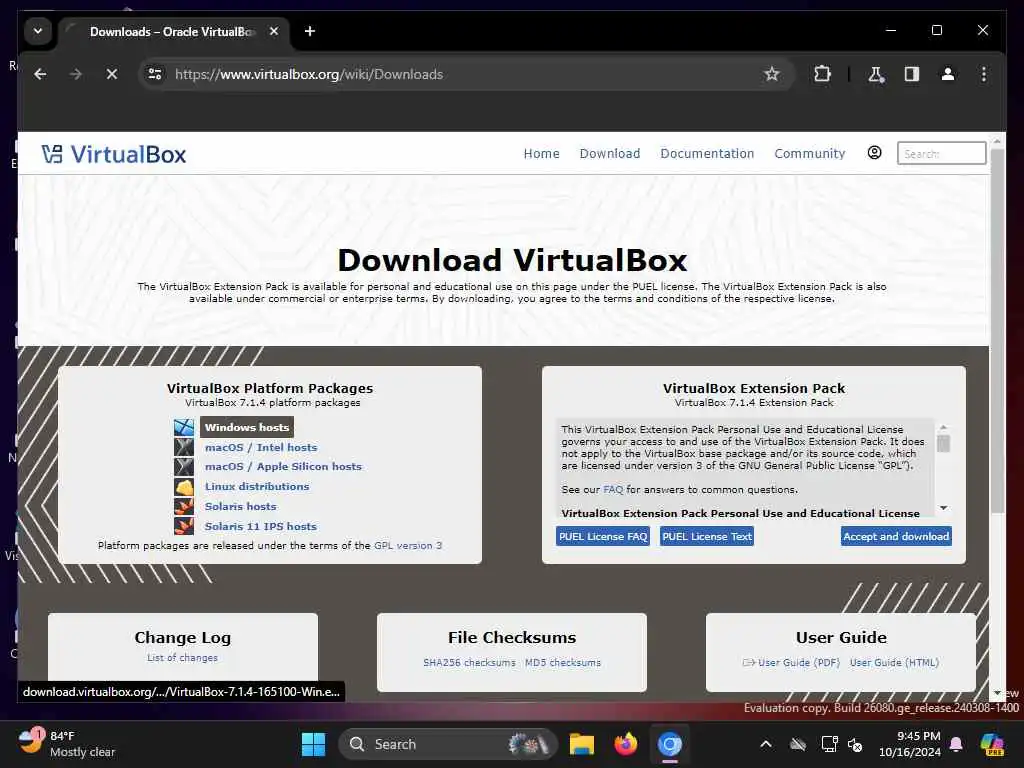
Task: Click the browser forward arrow
Action: pyautogui.click(x=76, y=74)
